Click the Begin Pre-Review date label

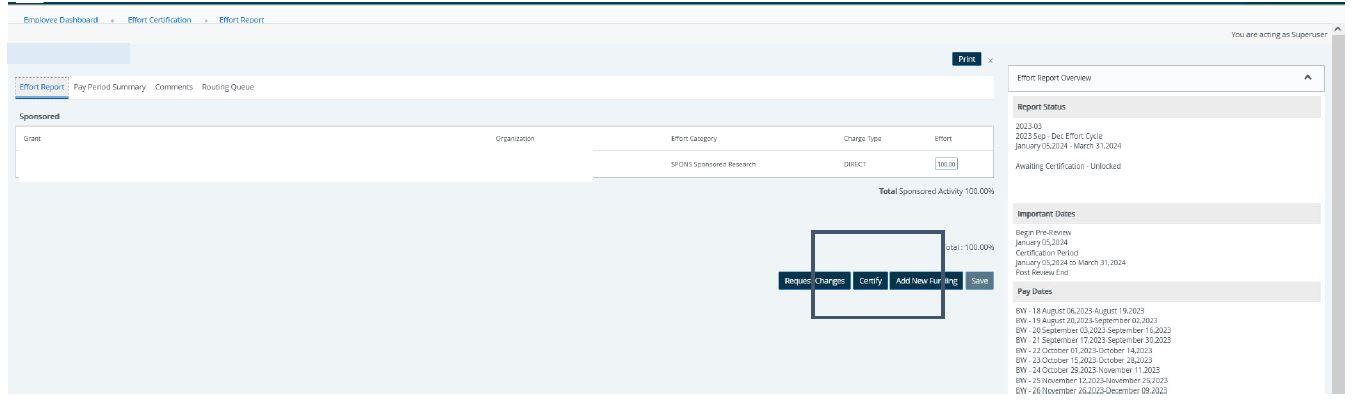tap(1043, 232)
